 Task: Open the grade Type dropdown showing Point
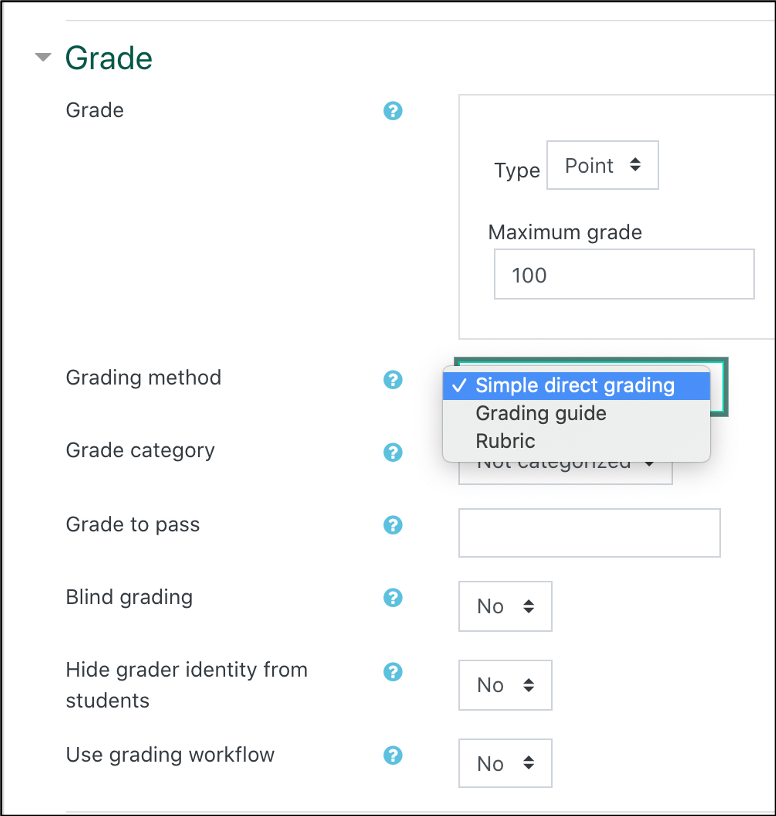pyautogui.click(x=602, y=165)
